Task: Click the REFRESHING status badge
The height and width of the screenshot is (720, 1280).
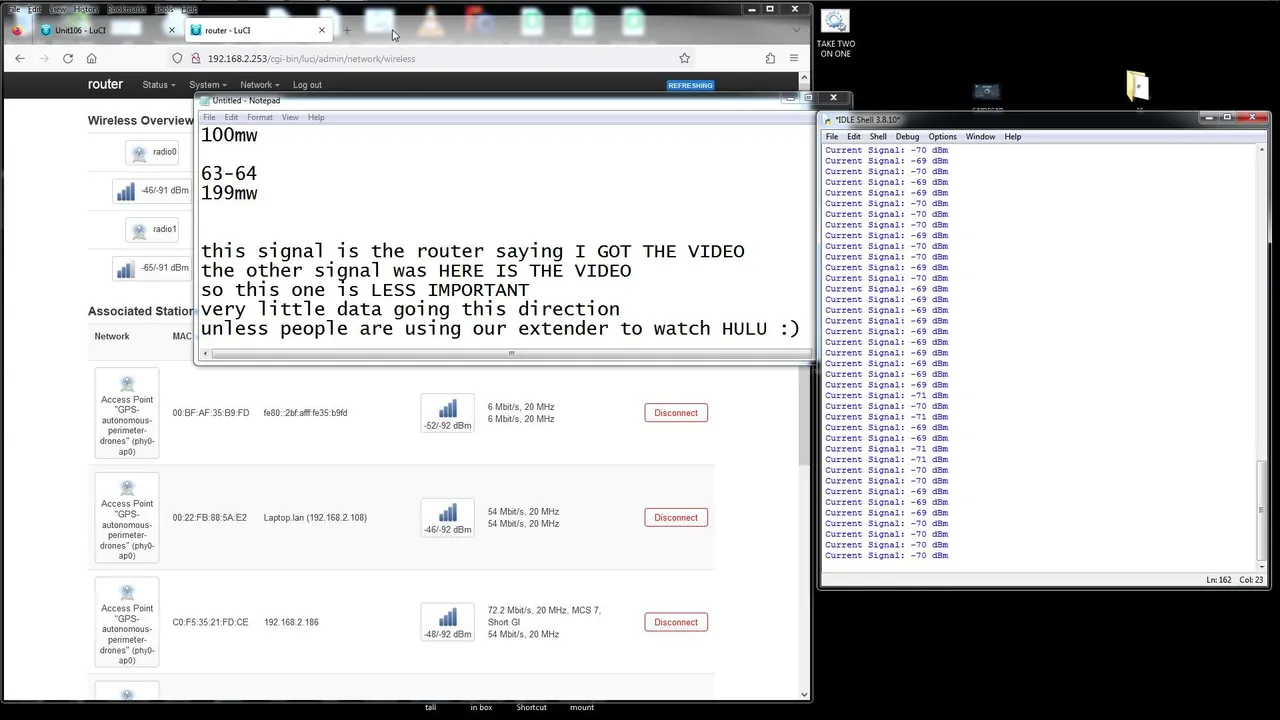Action: 690,85
